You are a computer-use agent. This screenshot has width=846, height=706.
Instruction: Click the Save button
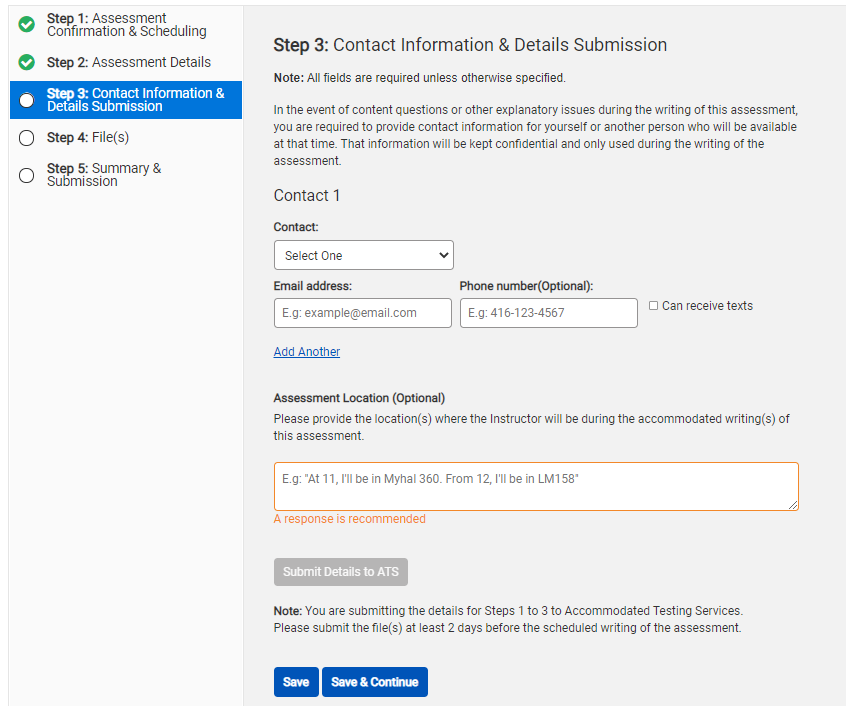coord(296,682)
